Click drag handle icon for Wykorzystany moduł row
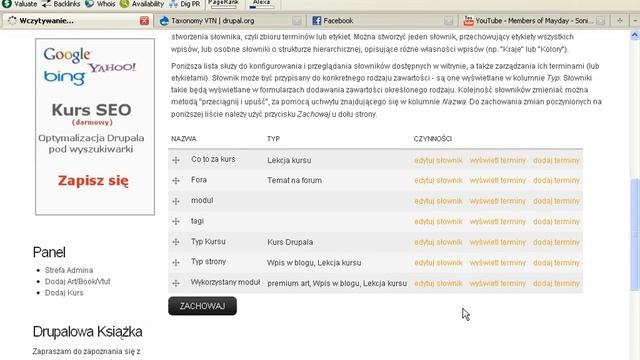Viewport: 640px width, 360px height. pos(176,283)
